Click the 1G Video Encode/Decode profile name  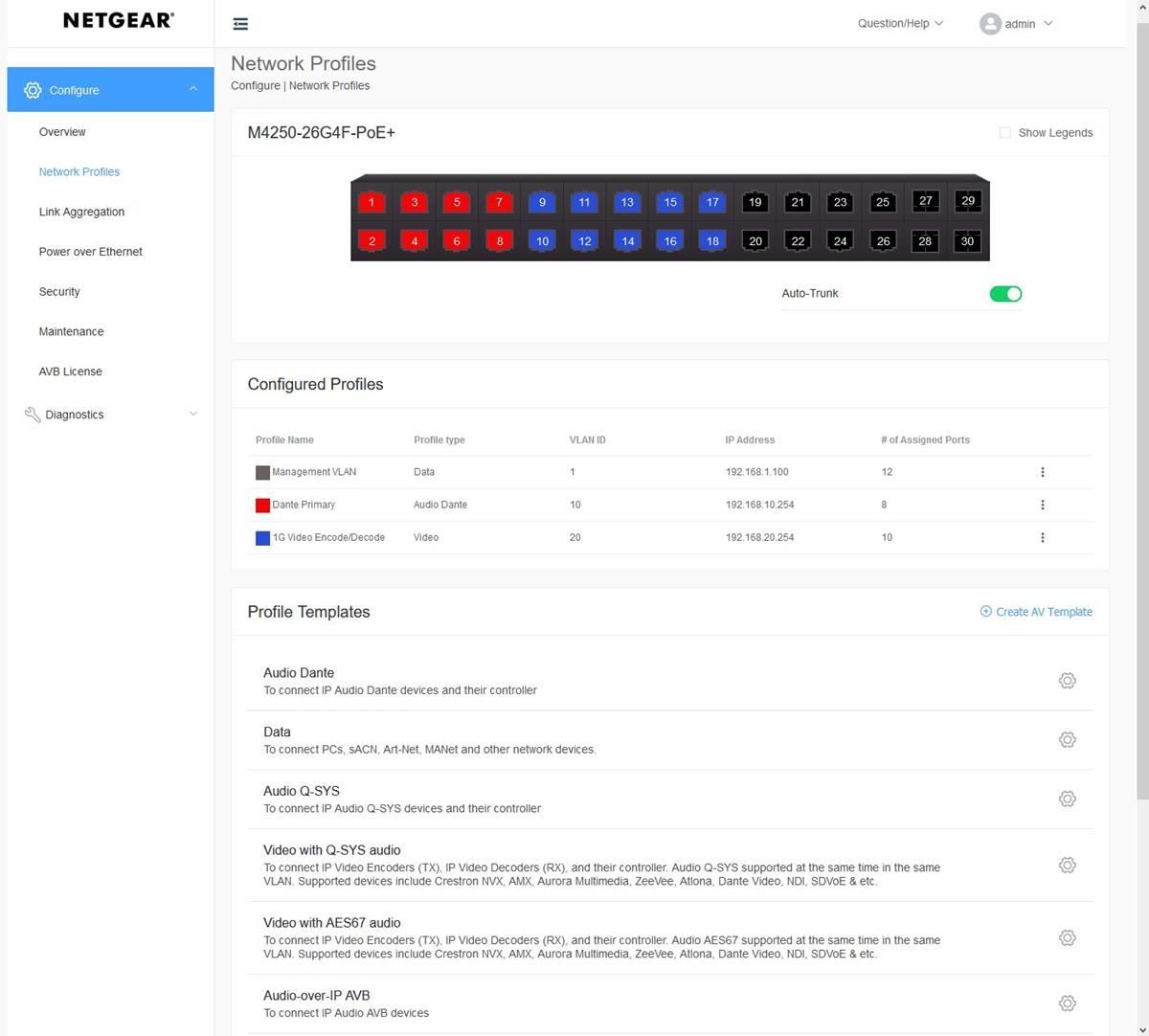pos(328,537)
